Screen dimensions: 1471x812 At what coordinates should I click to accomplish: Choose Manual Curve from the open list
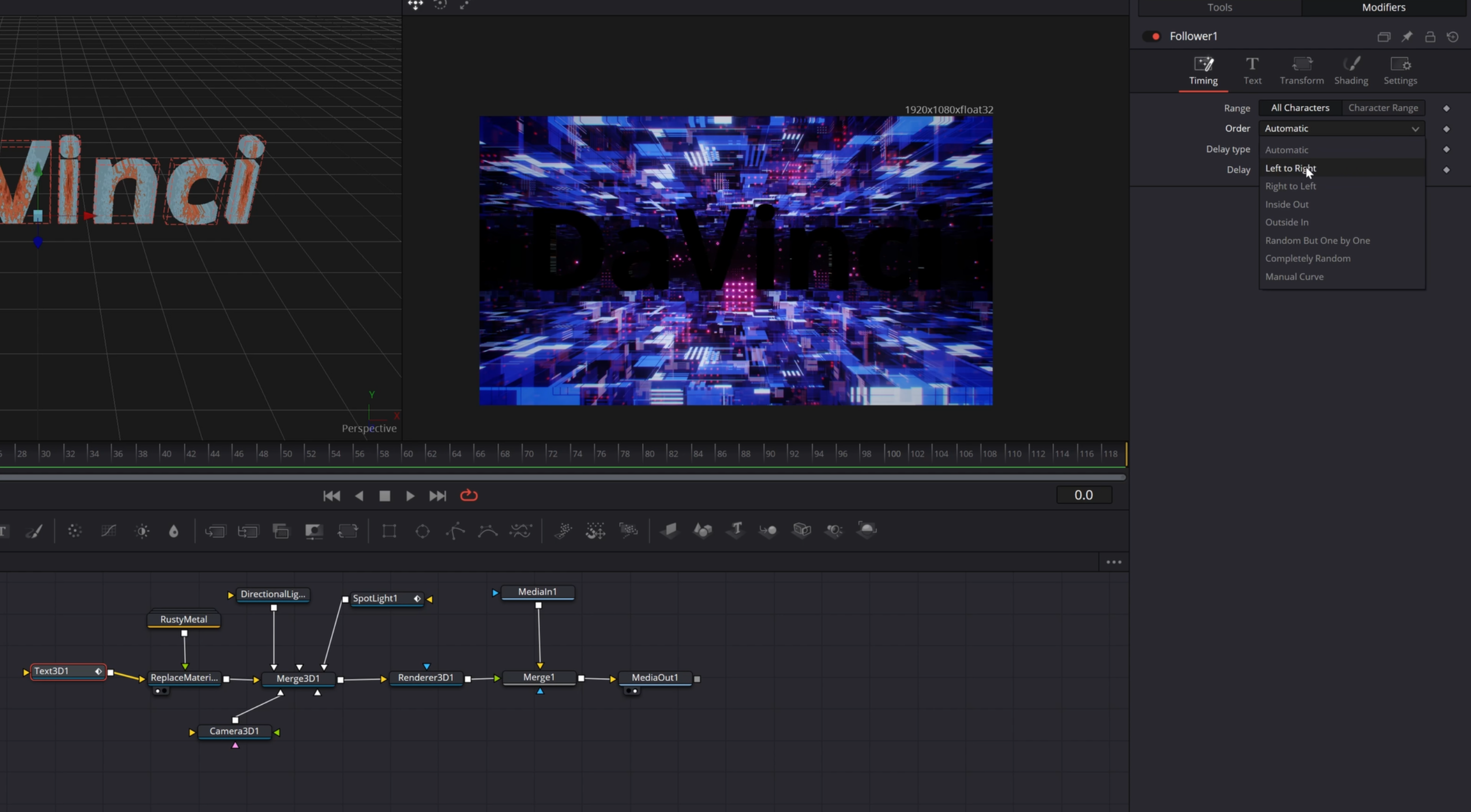(x=1294, y=277)
